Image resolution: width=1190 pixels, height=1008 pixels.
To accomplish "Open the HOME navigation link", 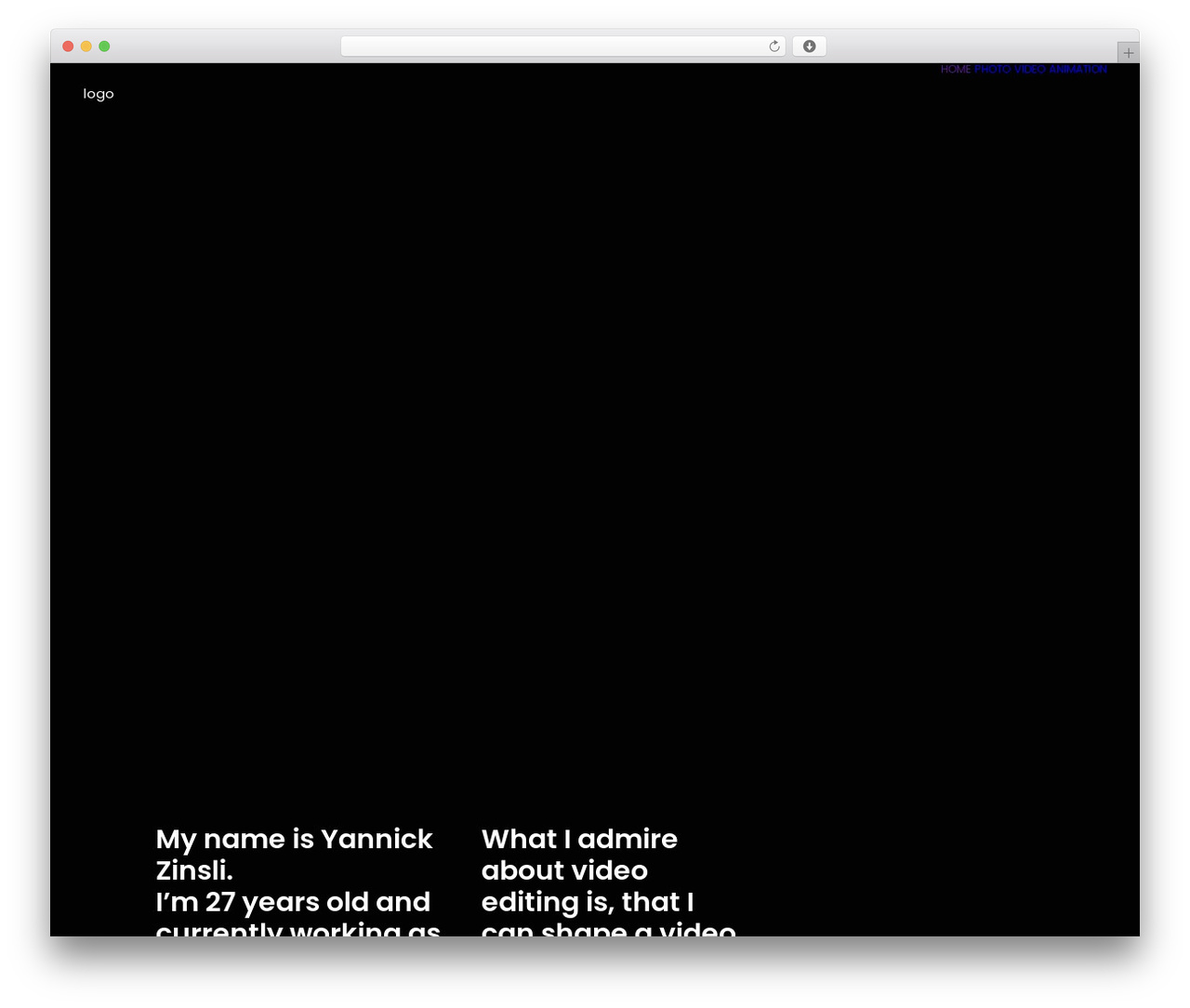I will (955, 70).
